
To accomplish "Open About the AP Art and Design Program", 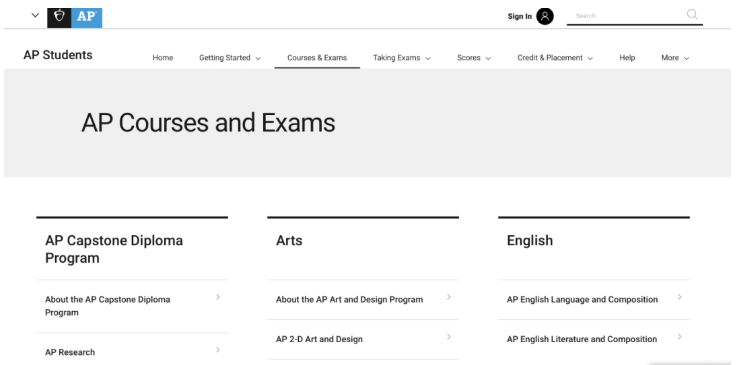I will pyautogui.click(x=349, y=299).
